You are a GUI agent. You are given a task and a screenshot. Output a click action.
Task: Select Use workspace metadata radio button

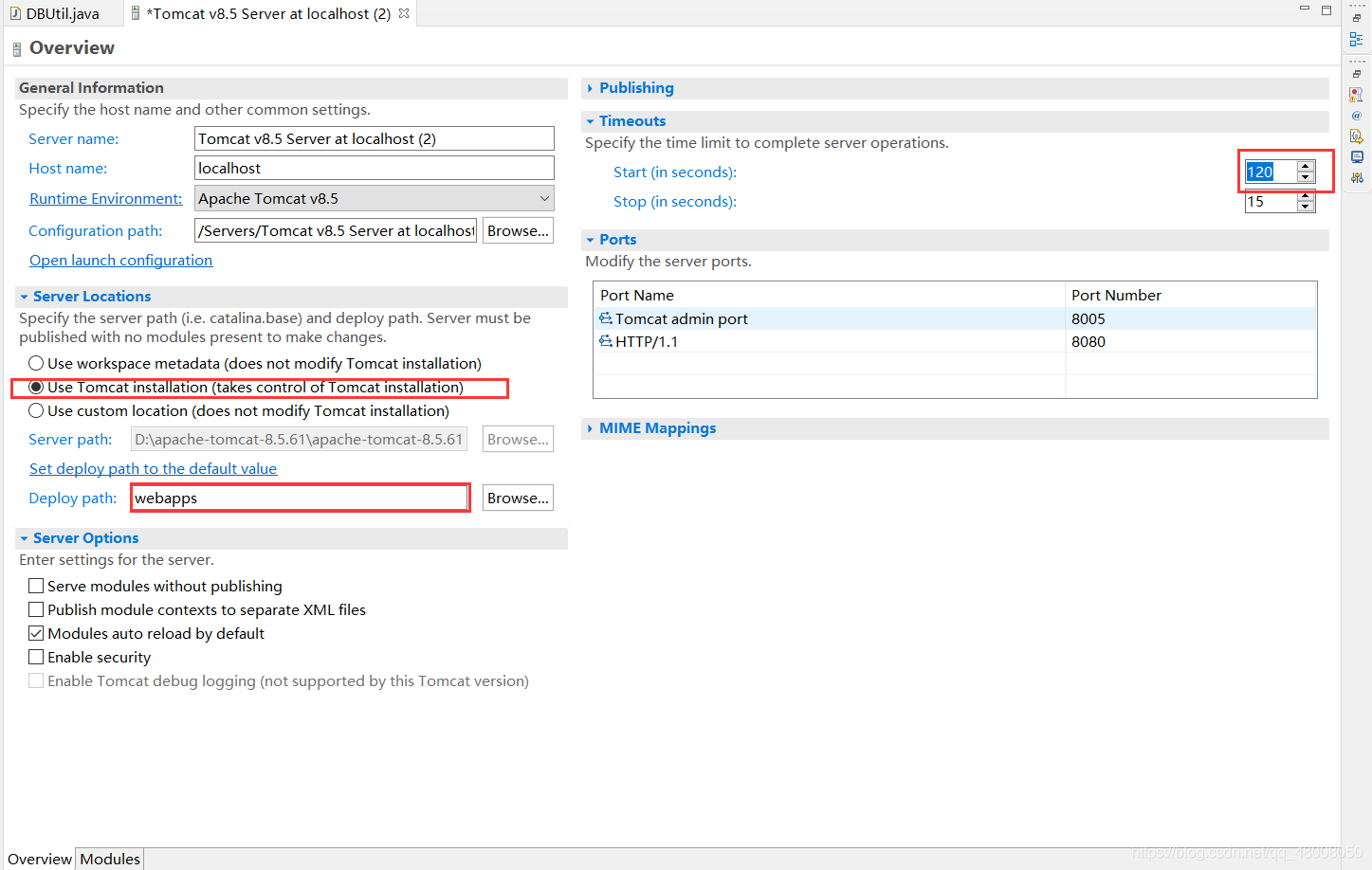point(36,363)
